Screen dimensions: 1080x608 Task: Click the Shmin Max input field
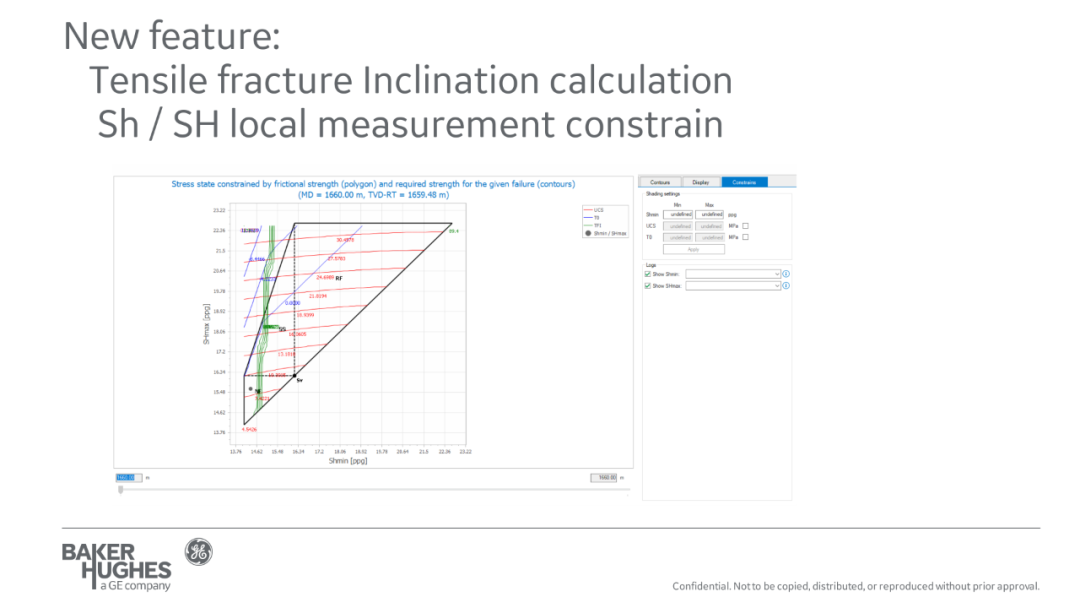pyautogui.click(x=709, y=215)
